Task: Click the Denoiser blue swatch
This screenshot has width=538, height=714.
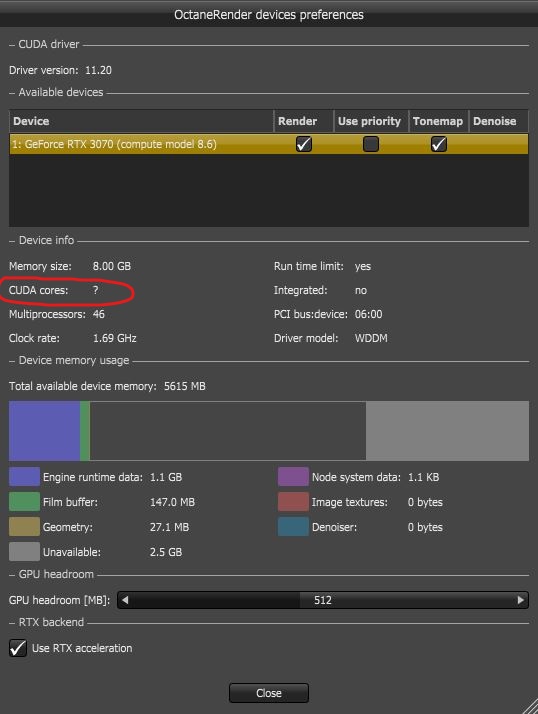Action: tap(293, 527)
